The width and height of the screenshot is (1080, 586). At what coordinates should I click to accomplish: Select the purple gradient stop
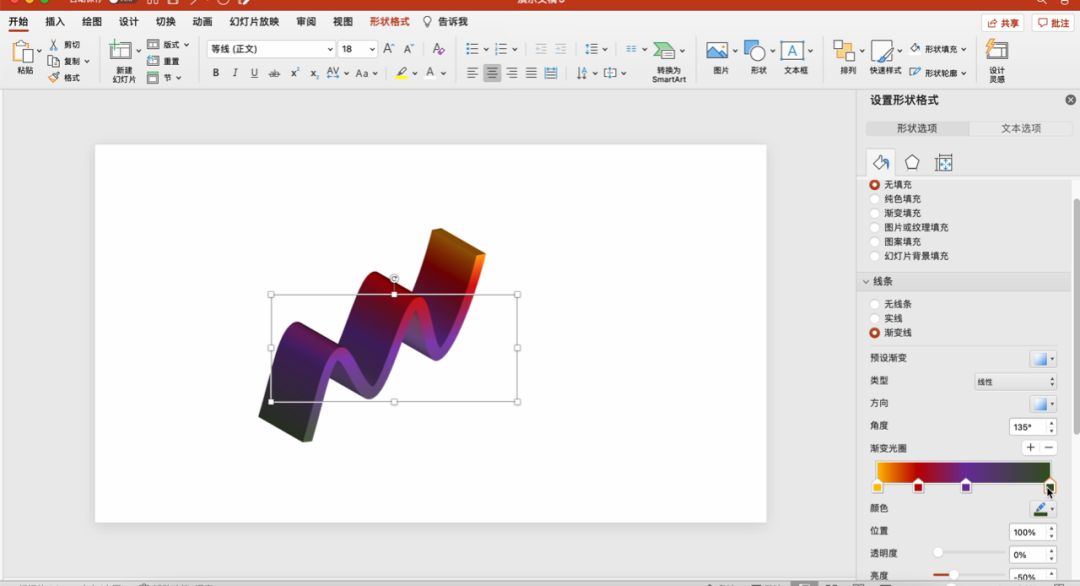click(x=966, y=486)
